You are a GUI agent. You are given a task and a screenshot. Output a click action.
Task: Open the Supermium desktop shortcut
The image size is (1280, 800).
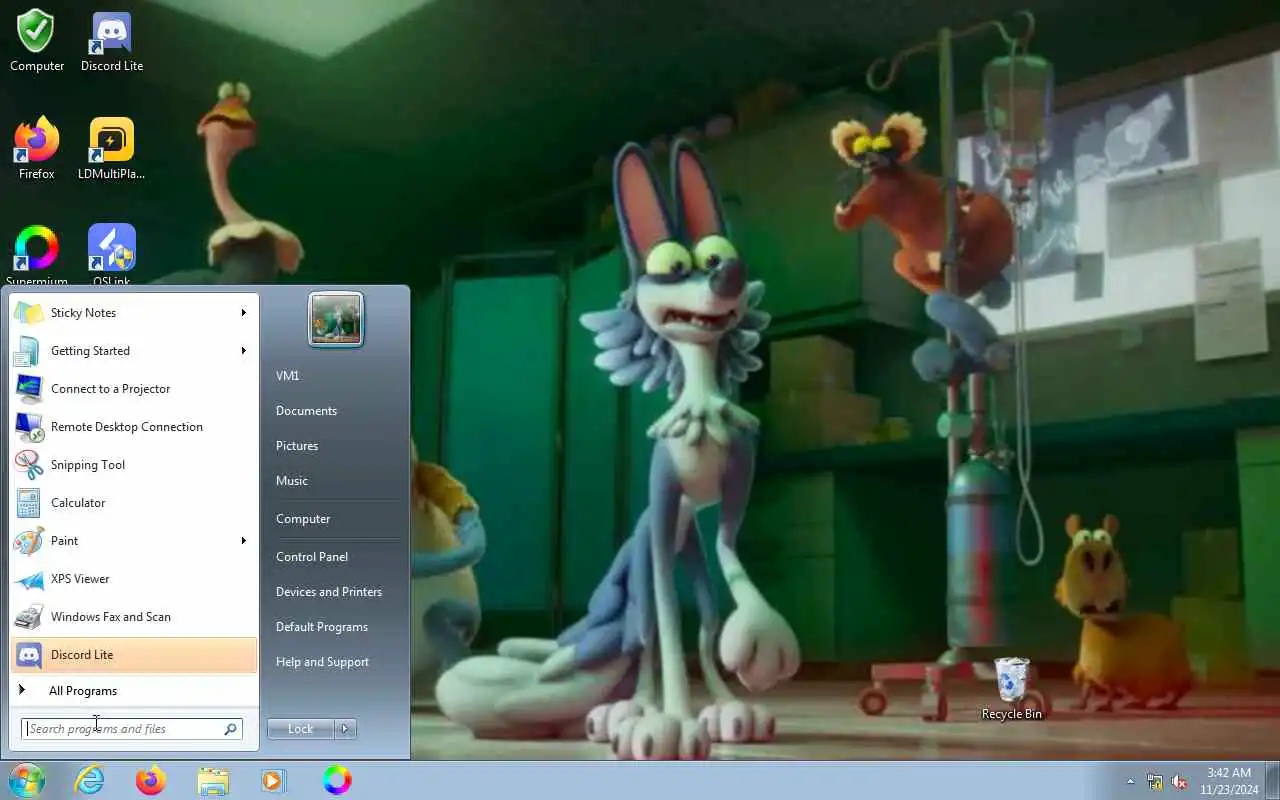(37, 256)
